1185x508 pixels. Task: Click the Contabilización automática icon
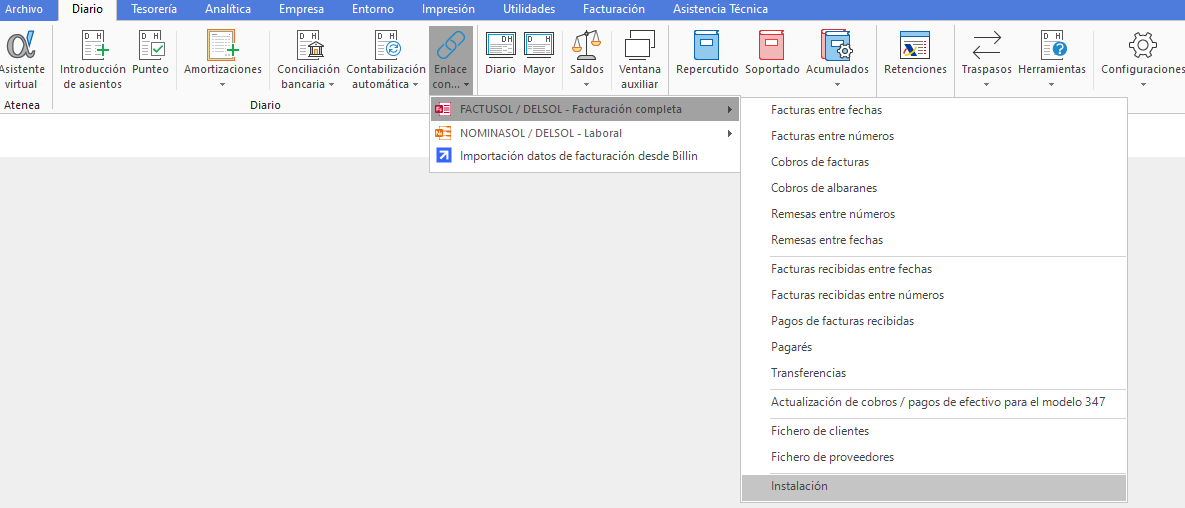388,45
